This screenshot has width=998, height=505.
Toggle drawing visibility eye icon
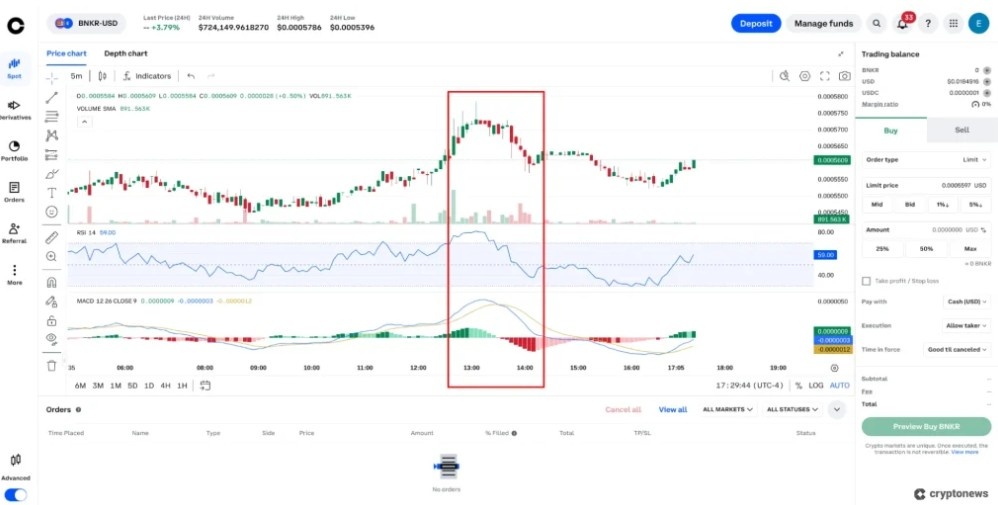click(52, 338)
